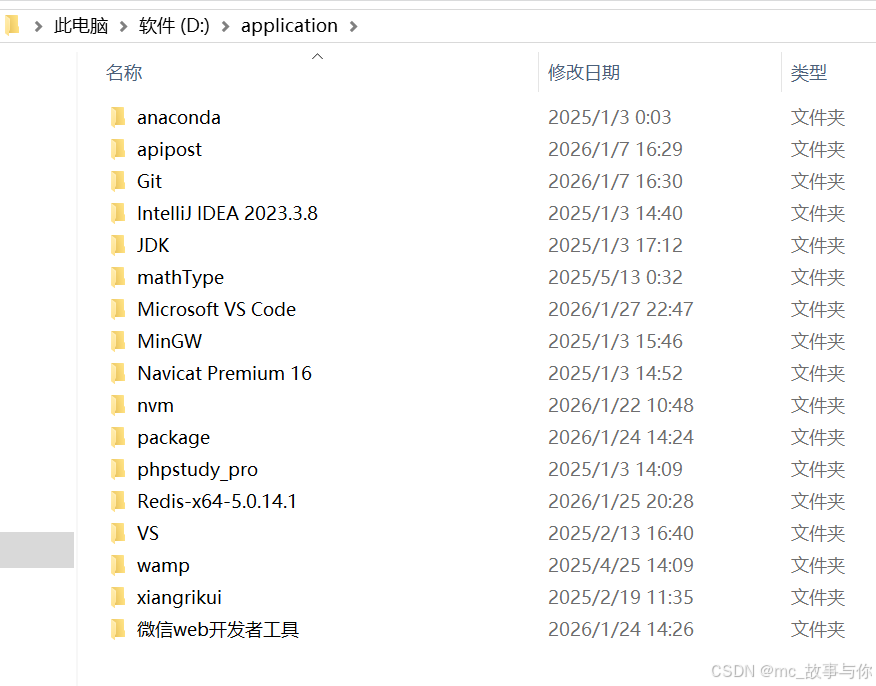This screenshot has width=876, height=686.
Task: Go to 此电脑 in the address bar
Action: pos(81,26)
